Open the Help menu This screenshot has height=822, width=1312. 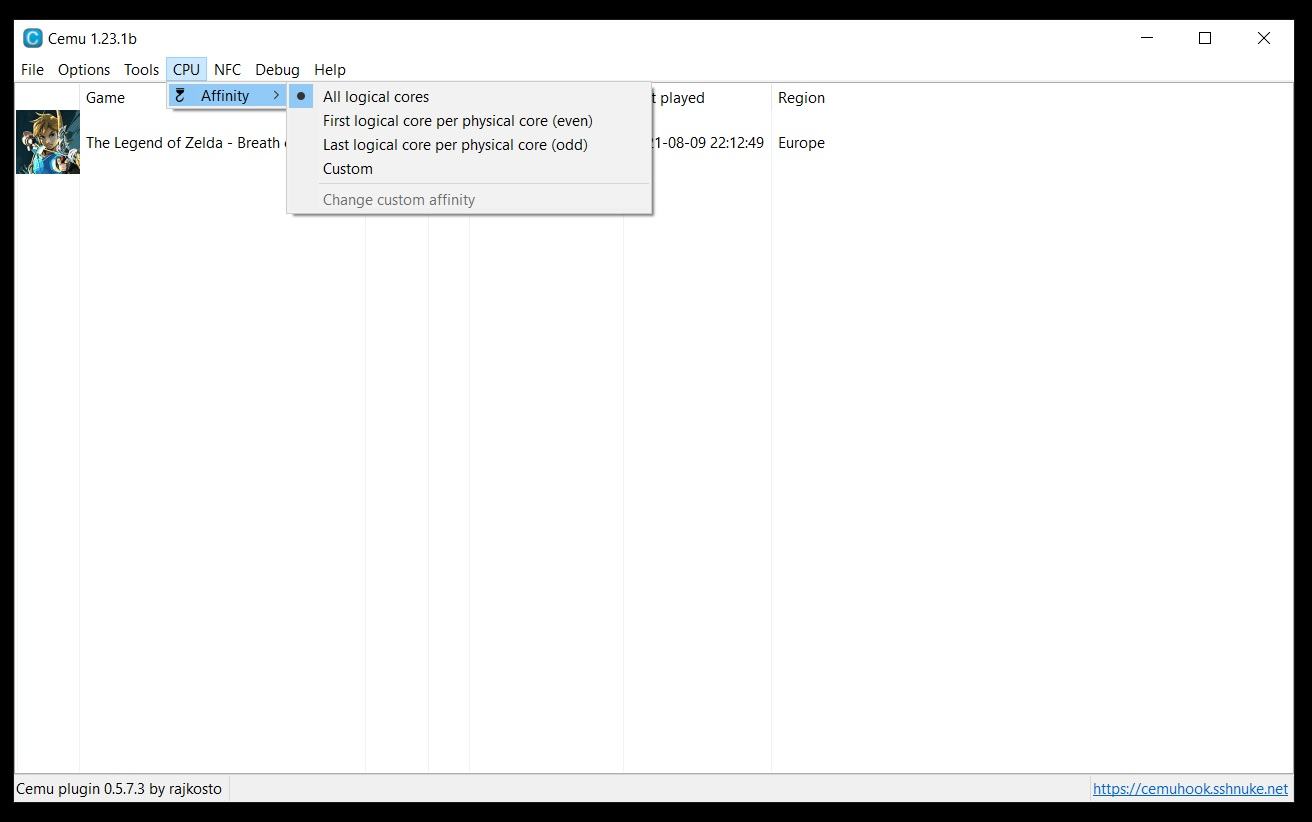point(330,70)
